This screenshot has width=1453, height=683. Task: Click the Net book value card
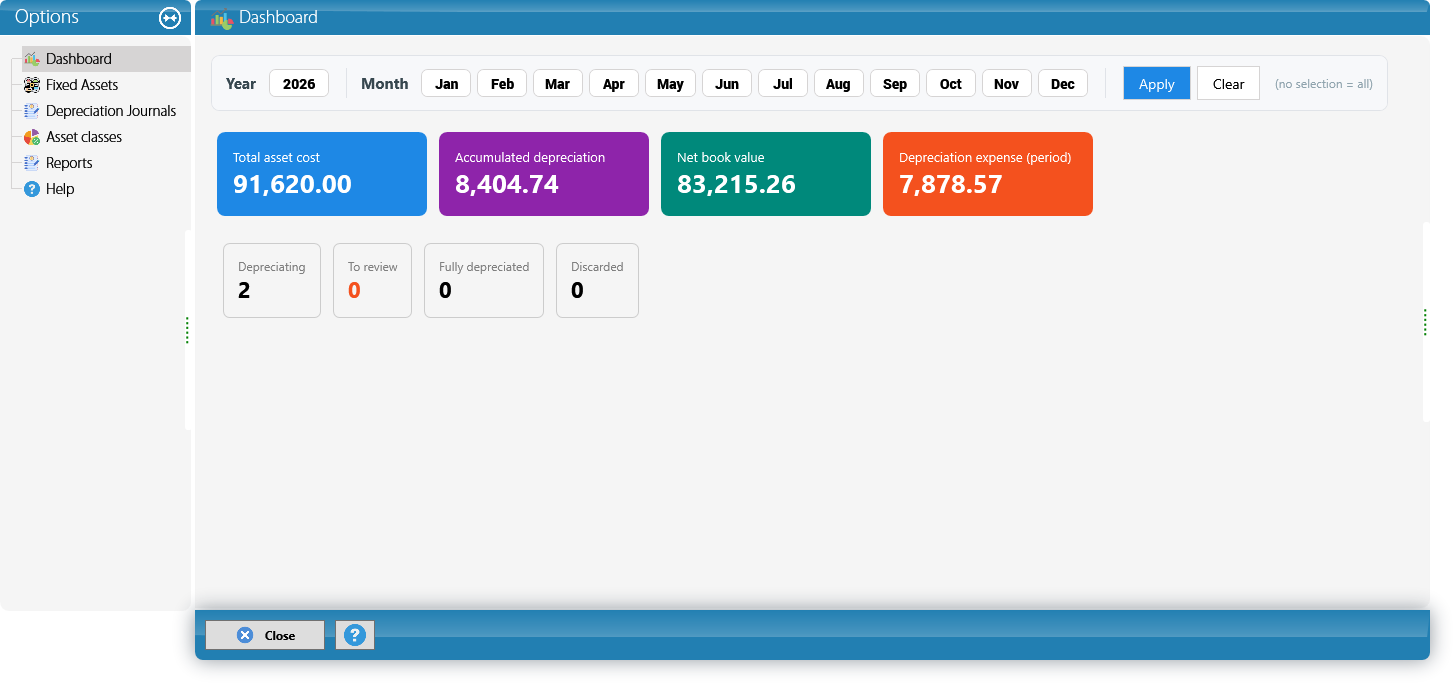766,174
